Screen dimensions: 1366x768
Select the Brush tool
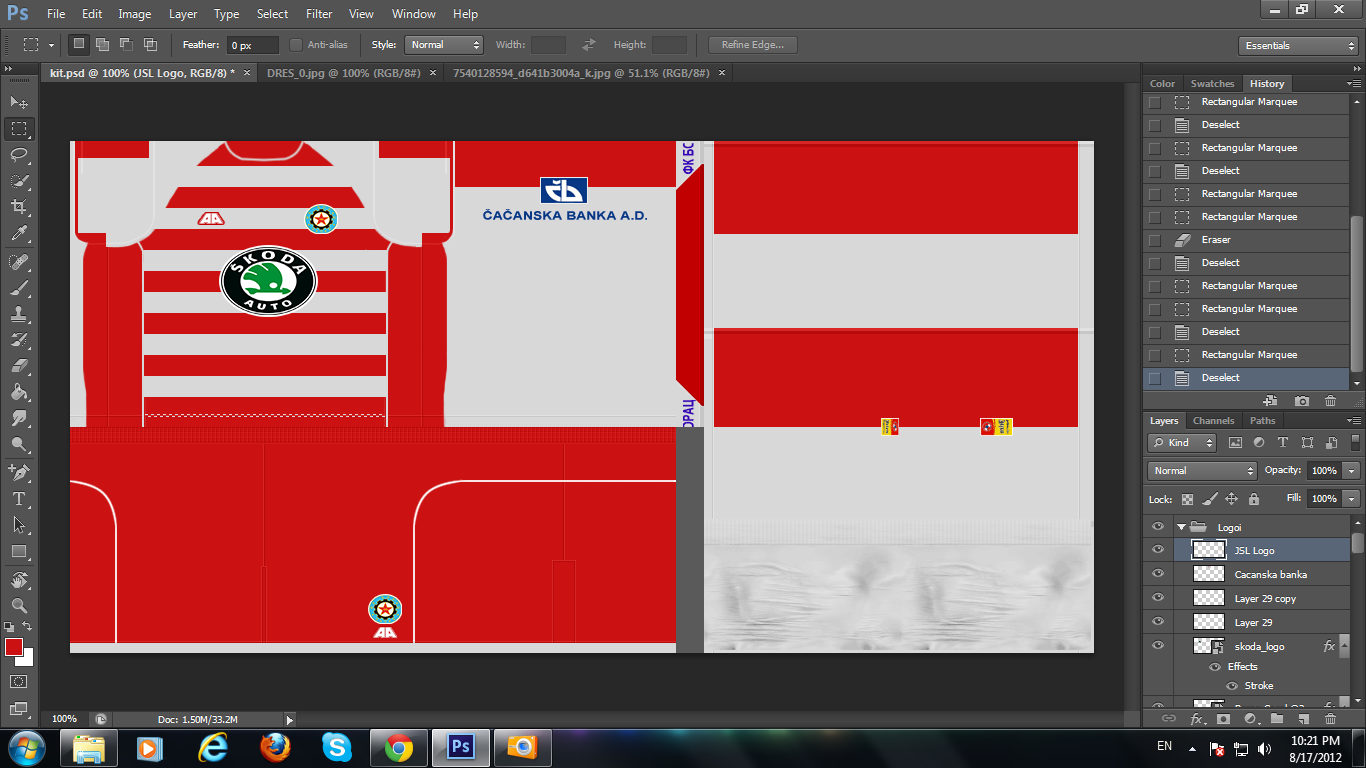pos(19,288)
